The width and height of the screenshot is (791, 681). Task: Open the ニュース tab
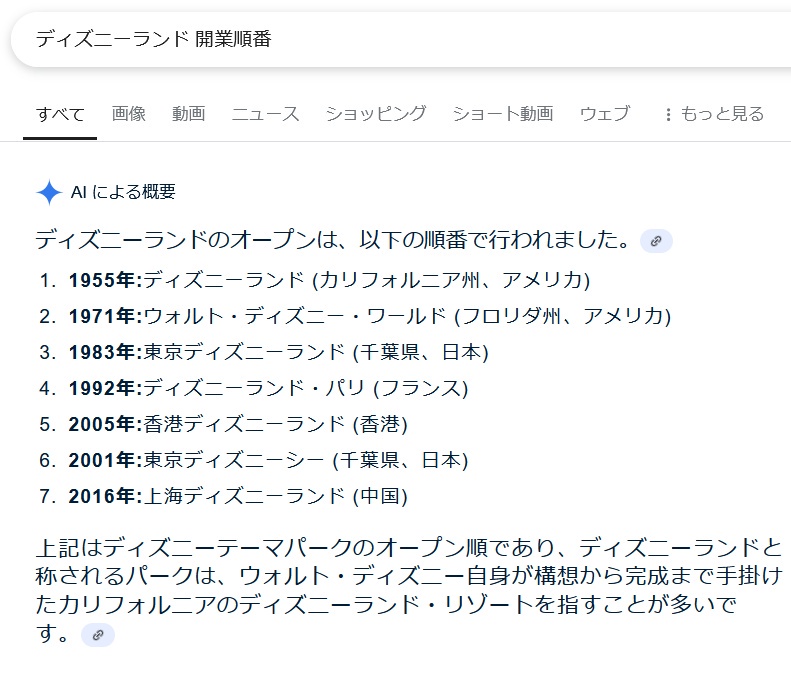[x=265, y=114]
